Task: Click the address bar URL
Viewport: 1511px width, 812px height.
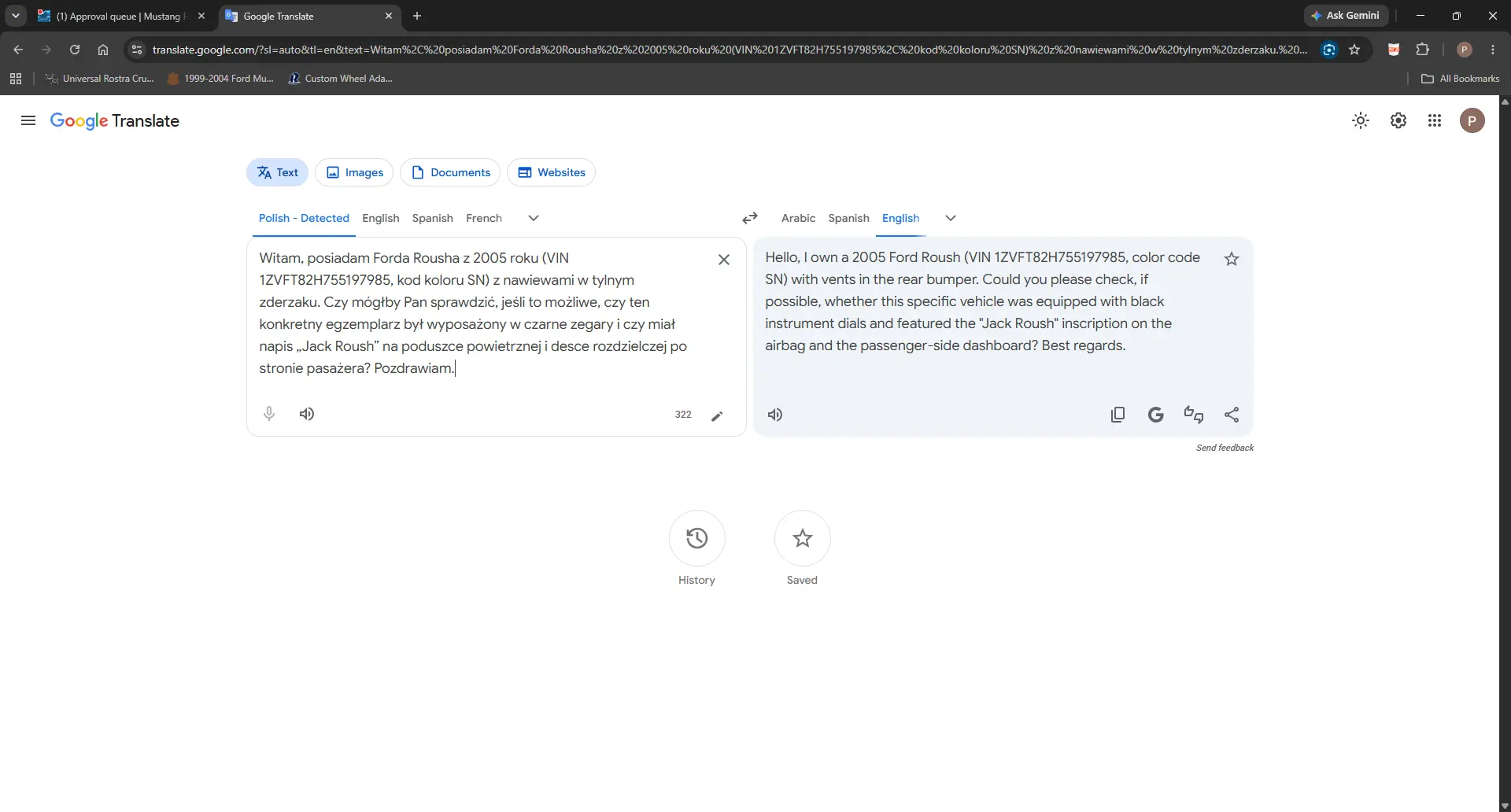Action: tap(730, 50)
